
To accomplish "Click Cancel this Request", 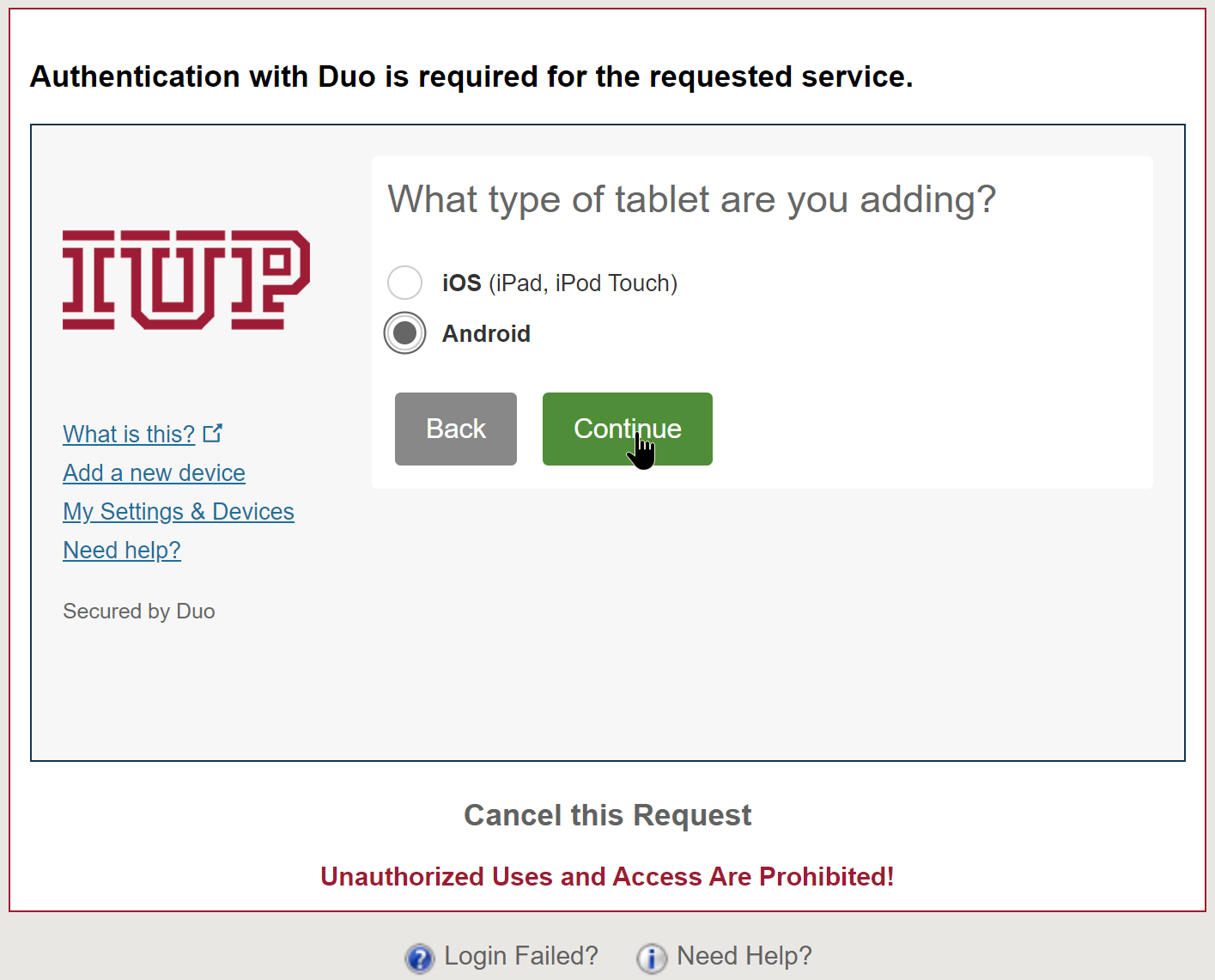I will click(607, 815).
